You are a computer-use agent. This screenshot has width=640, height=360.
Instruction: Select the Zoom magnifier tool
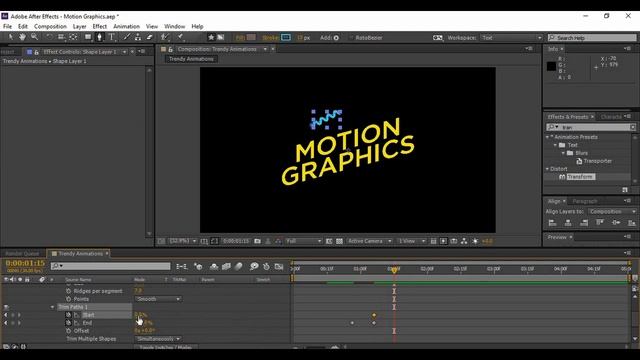point(34,37)
